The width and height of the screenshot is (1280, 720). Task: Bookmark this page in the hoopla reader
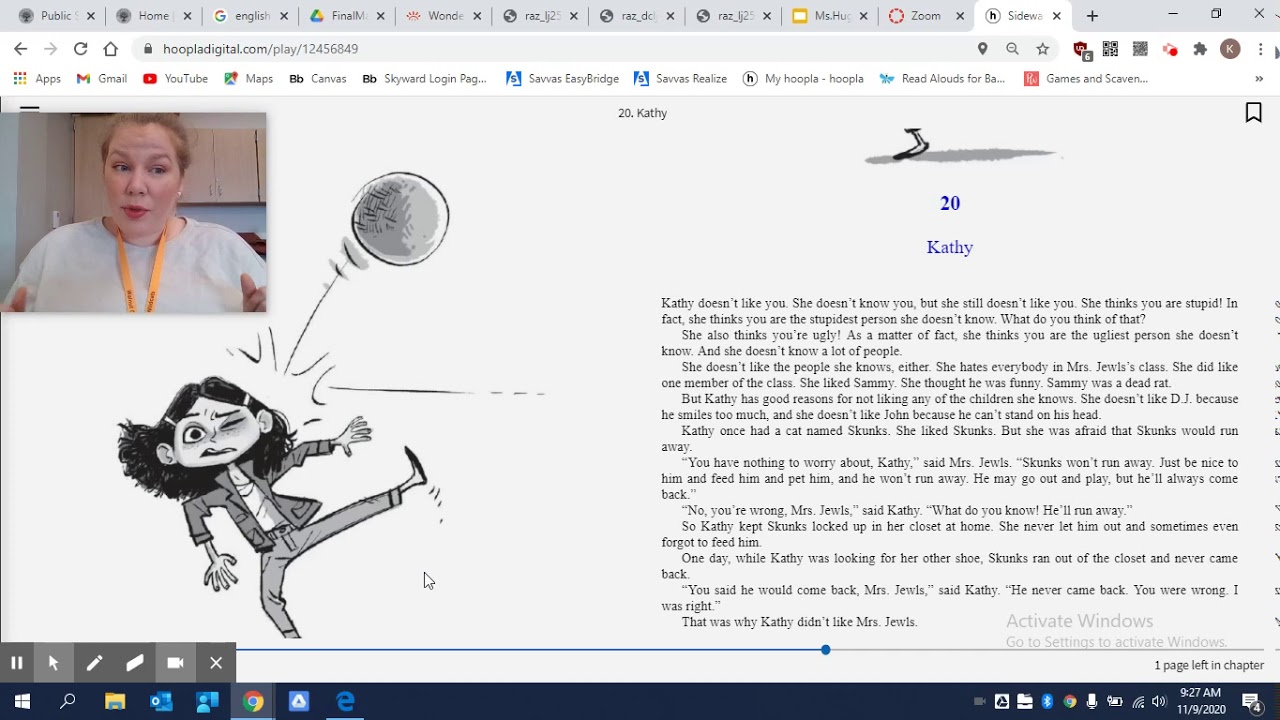click(1253, 113)
